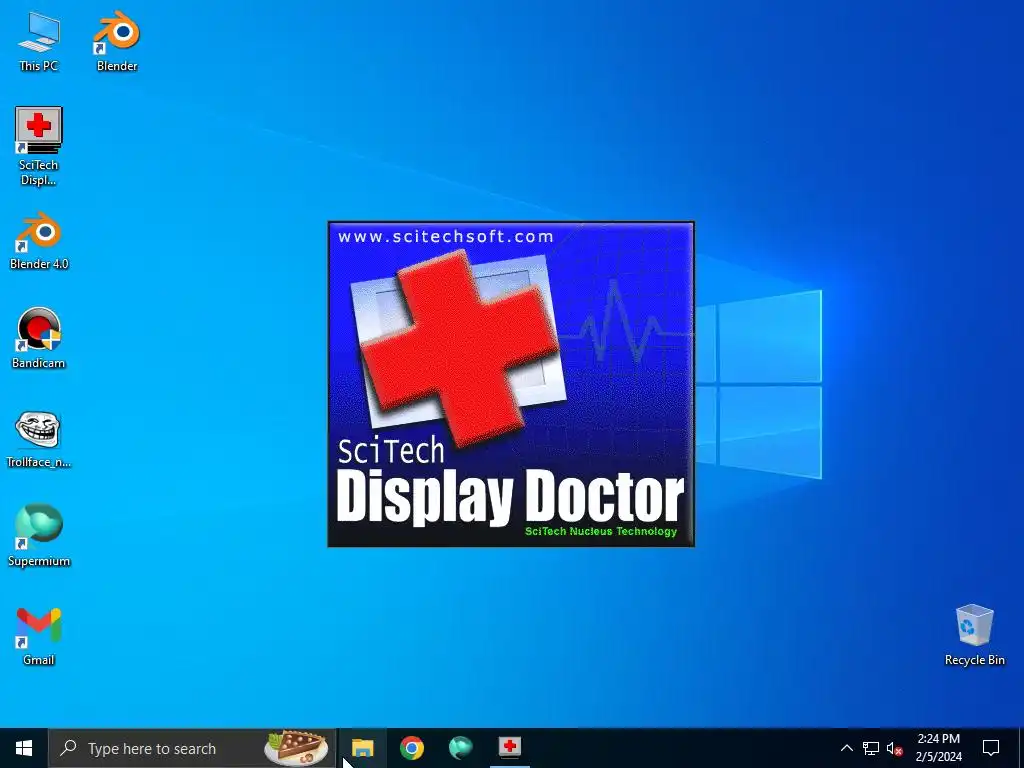Select the Blender 4.0 desktop shortcut
Viewport: 1024px width, 768px height.
coord(39,241)
